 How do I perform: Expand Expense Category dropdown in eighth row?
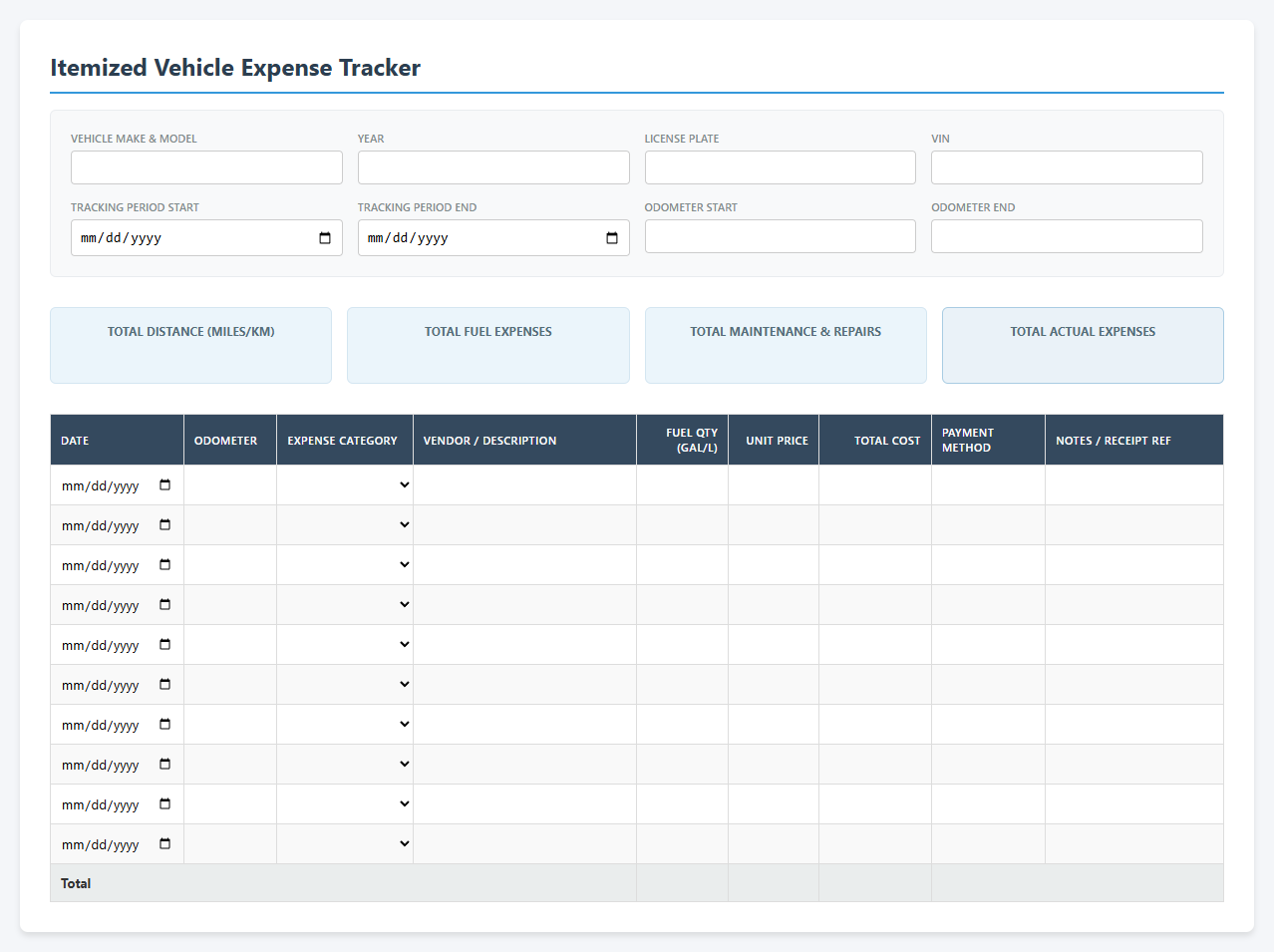(x=345, y=765)
